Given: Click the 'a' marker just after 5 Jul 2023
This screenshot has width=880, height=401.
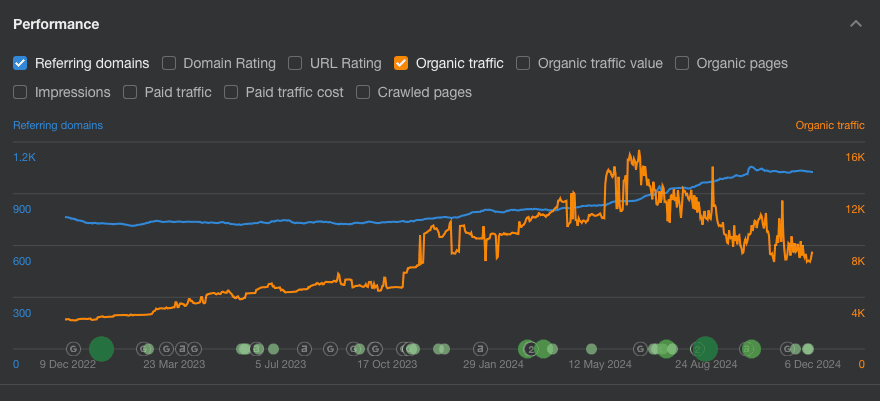Looking at the screenshot, I should [x=304, y=349].
